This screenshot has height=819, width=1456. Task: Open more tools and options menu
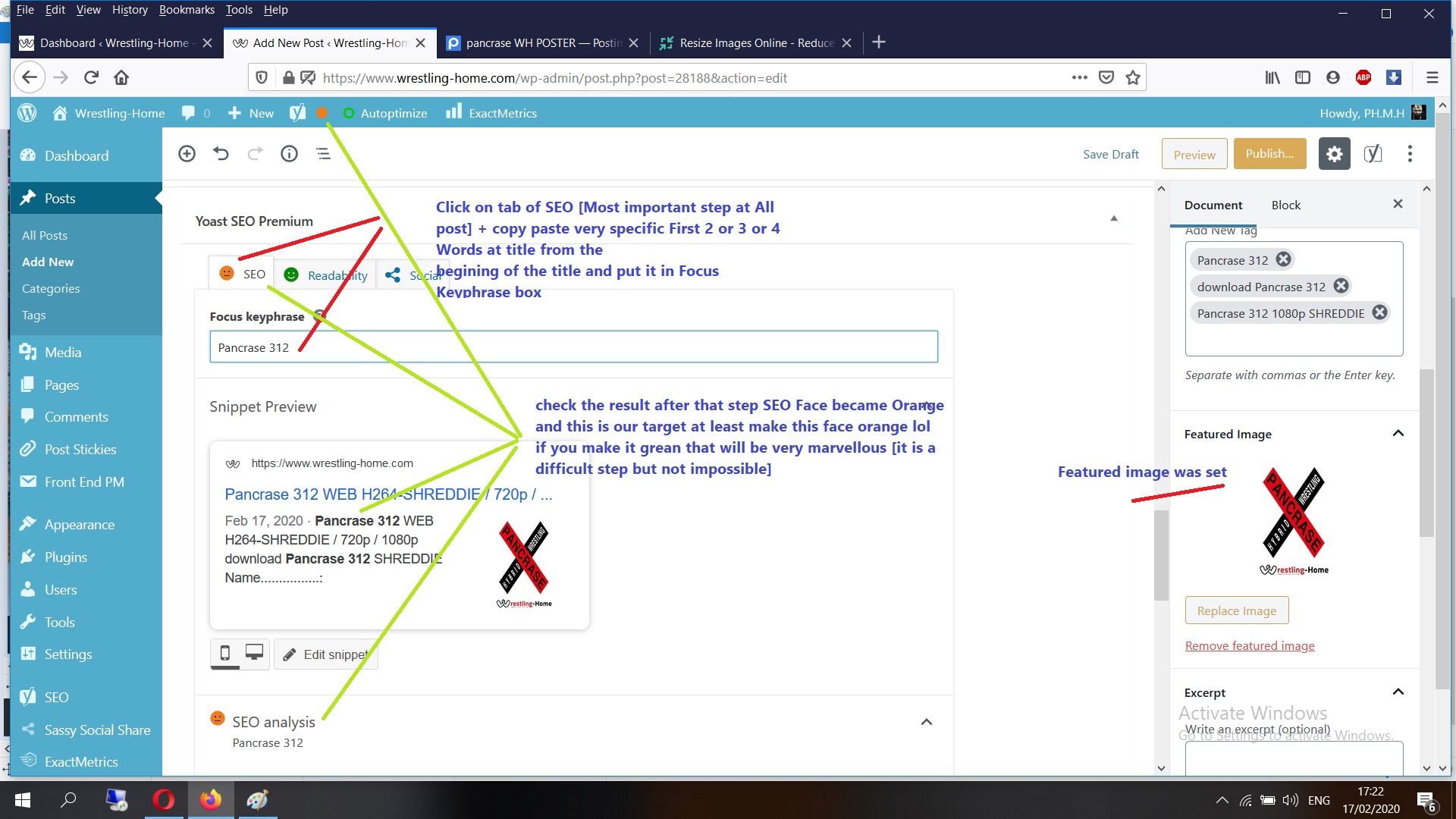1410,154
